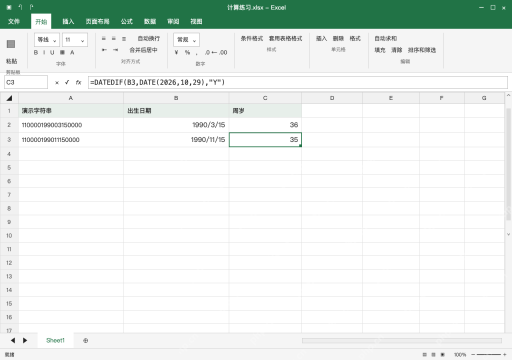Select column D header
The width and height of the screenshot is (512, 360).
point(332,98)
